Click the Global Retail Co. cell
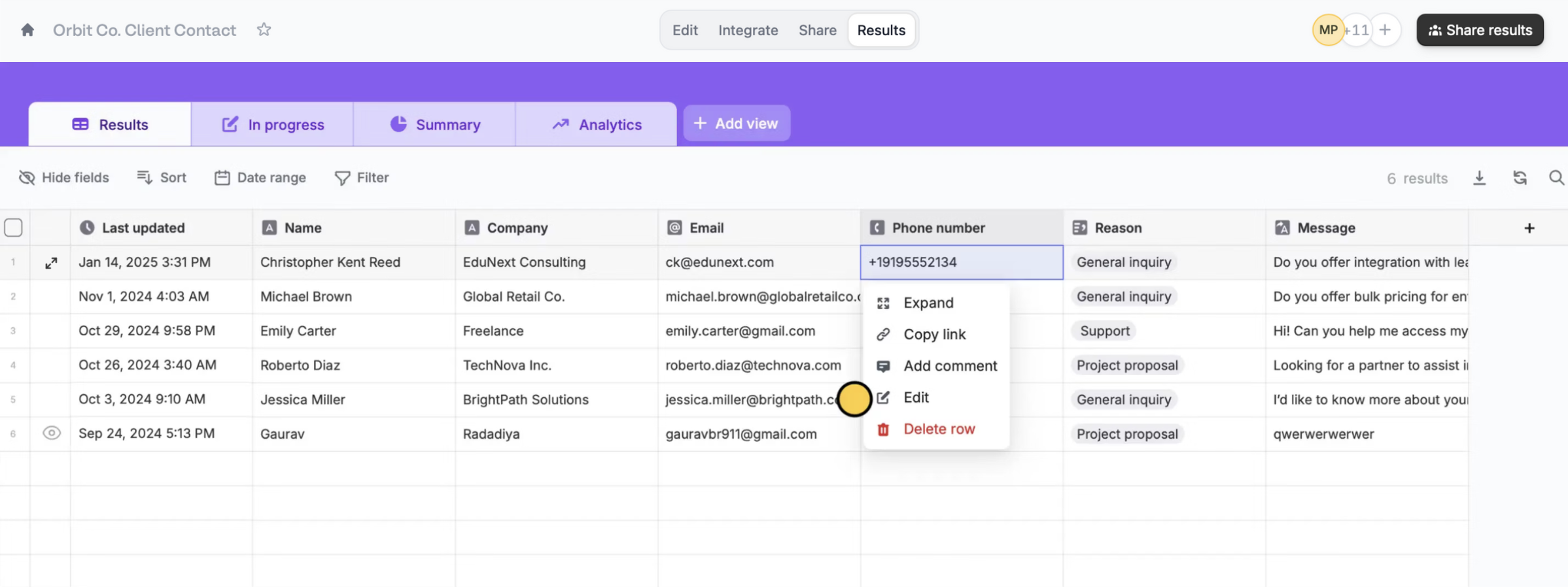The image size is (1568, 587). pos(557,297)
